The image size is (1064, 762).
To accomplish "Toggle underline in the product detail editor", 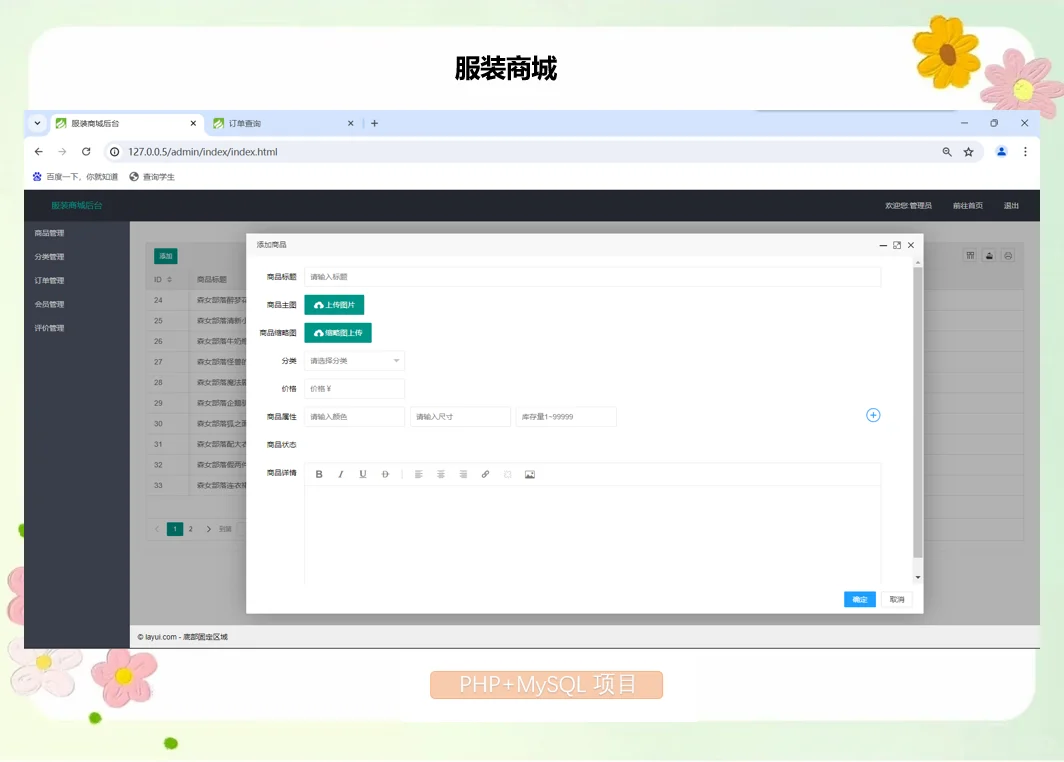I will click(363, 474).
